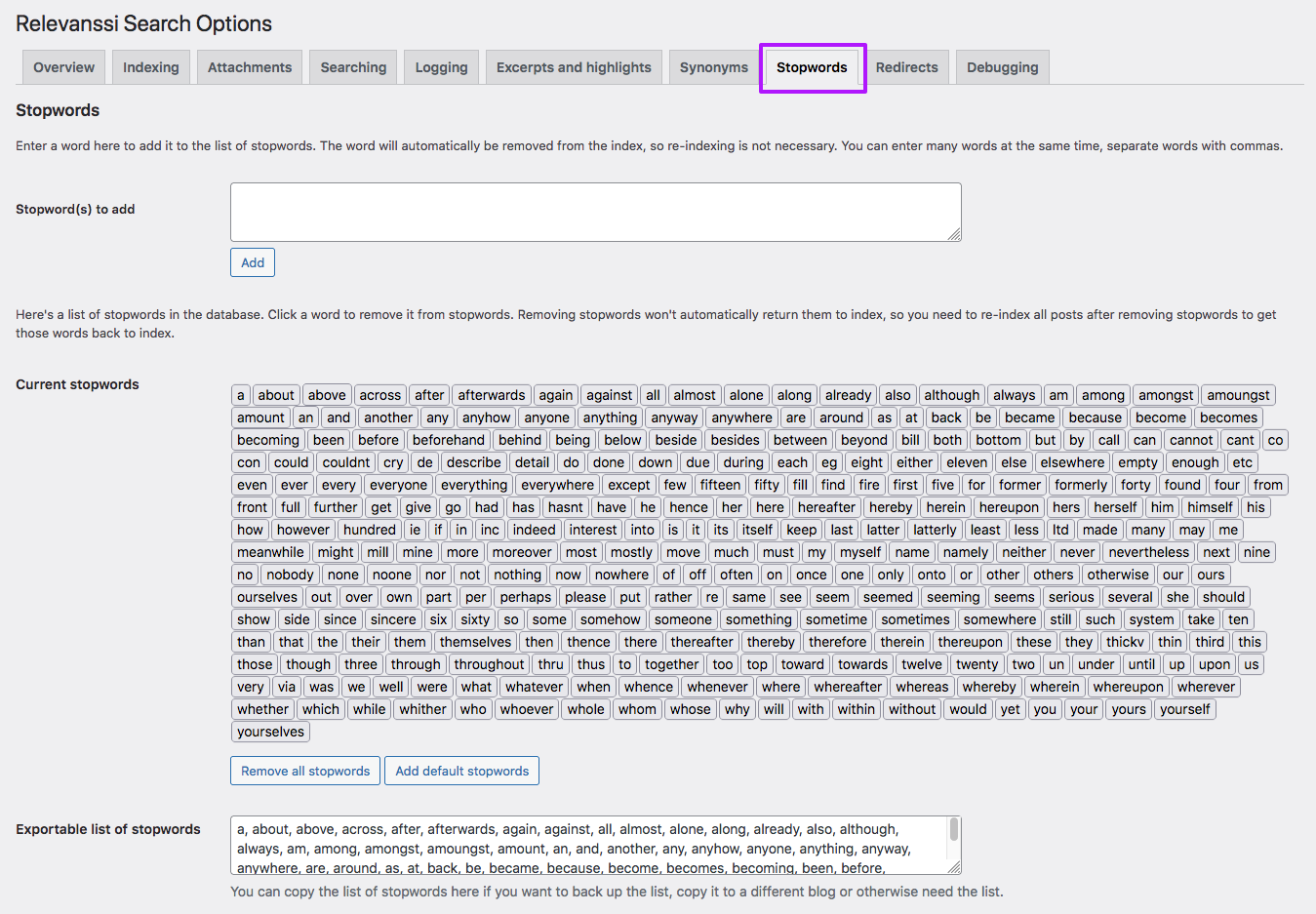Remove the stopword 'themselves'
Image resolution: width=1316 pixels, height=914 pixels.
tap(475, 642)
